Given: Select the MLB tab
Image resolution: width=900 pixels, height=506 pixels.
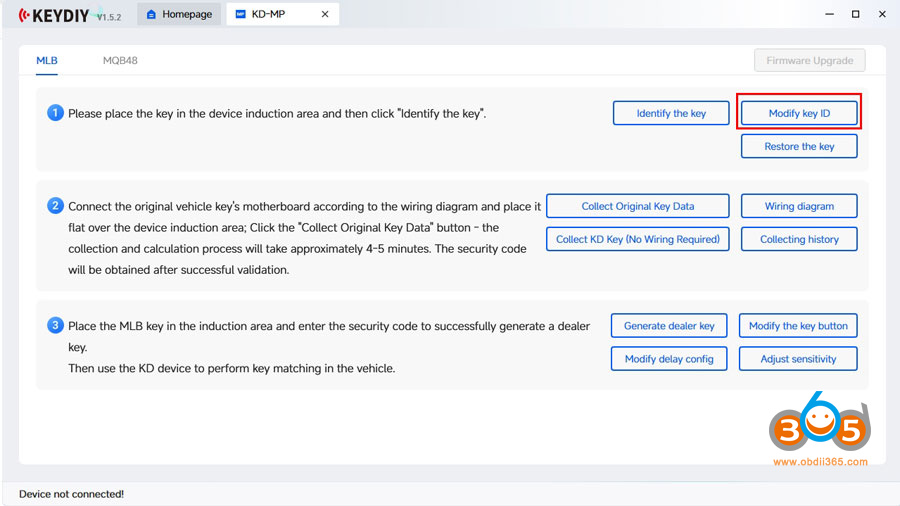Looking at the screenshot, I should click(47, 61).
